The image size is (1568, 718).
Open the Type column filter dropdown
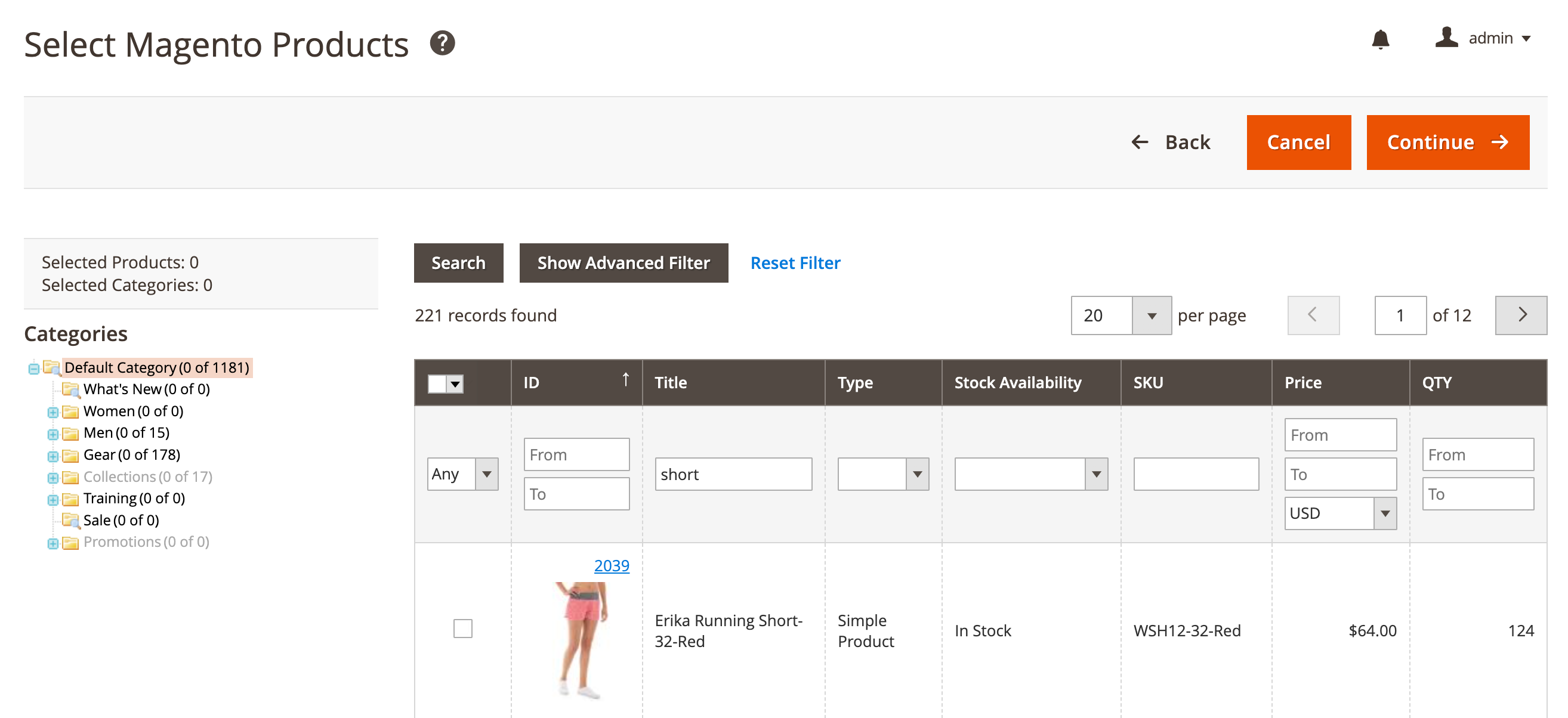(x=918, y=474)
